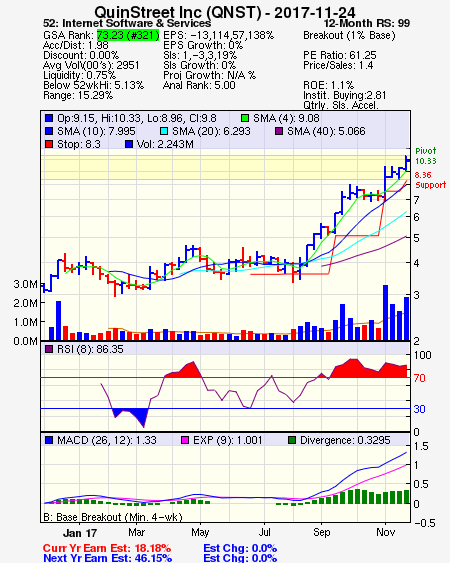Click the 12-Month RS: 99 label
450x563 pixels.
[x=367, y=23]
